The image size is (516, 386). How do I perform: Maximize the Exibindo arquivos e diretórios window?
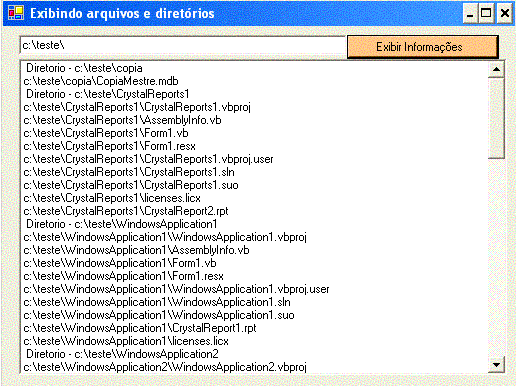point(486,14)
